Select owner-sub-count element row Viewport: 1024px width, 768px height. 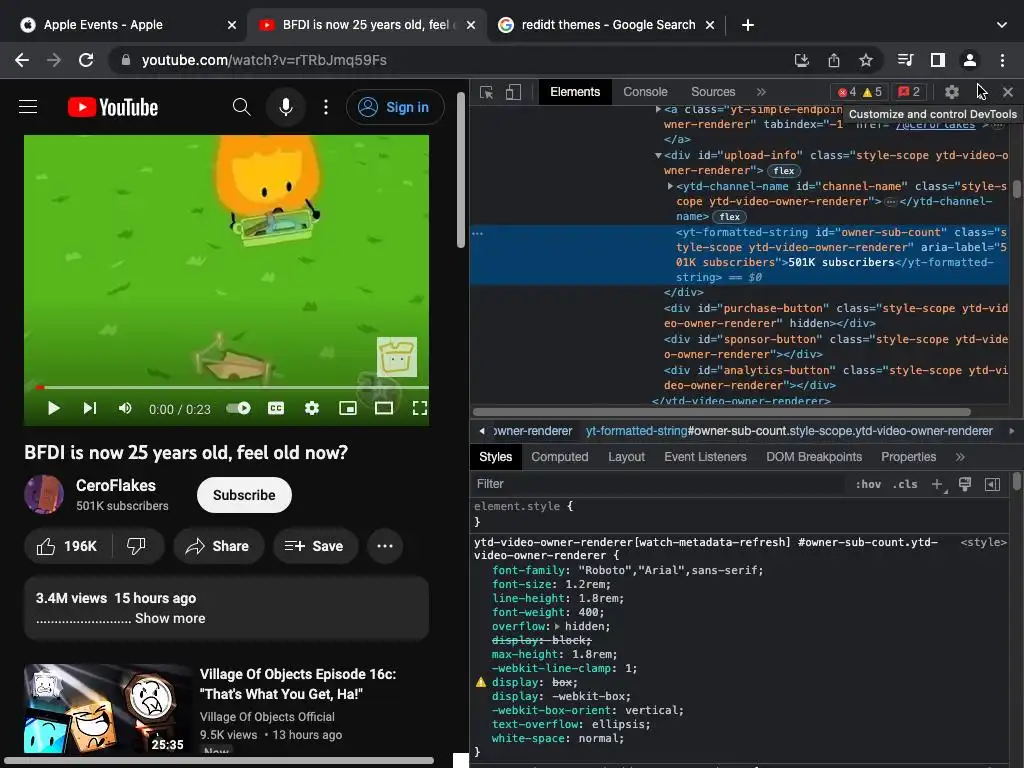coord(739,255)
